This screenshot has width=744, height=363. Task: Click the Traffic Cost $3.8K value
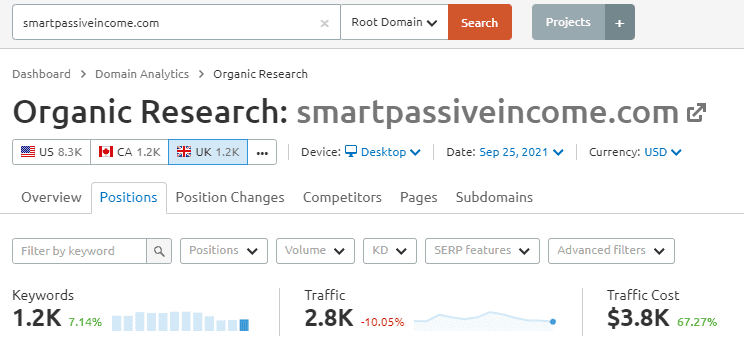coord(638,318)
